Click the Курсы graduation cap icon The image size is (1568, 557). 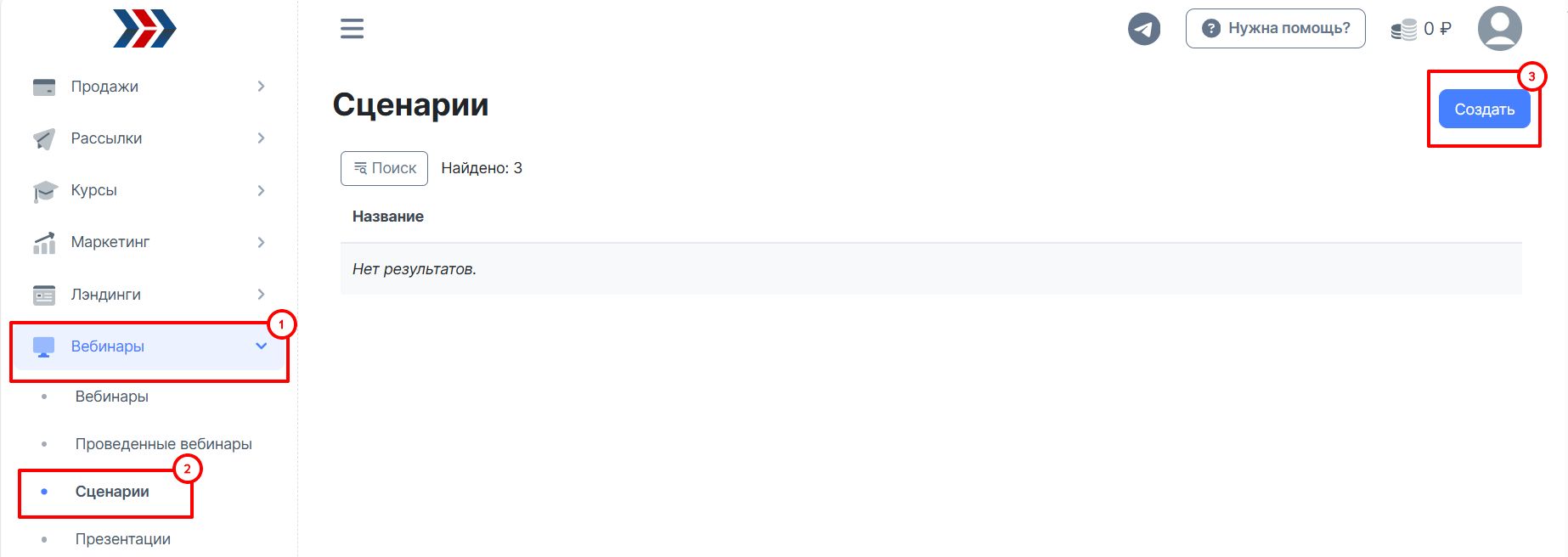pyautogui.click(x=44, y=191)
